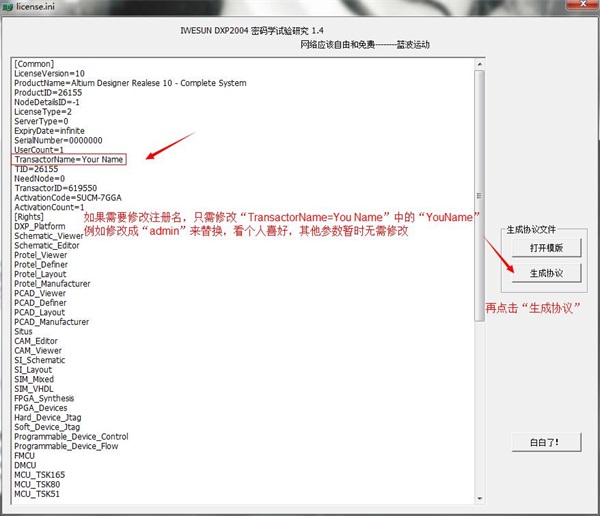
Task: Click the SI_Layout line
Action: coord(33,370)
